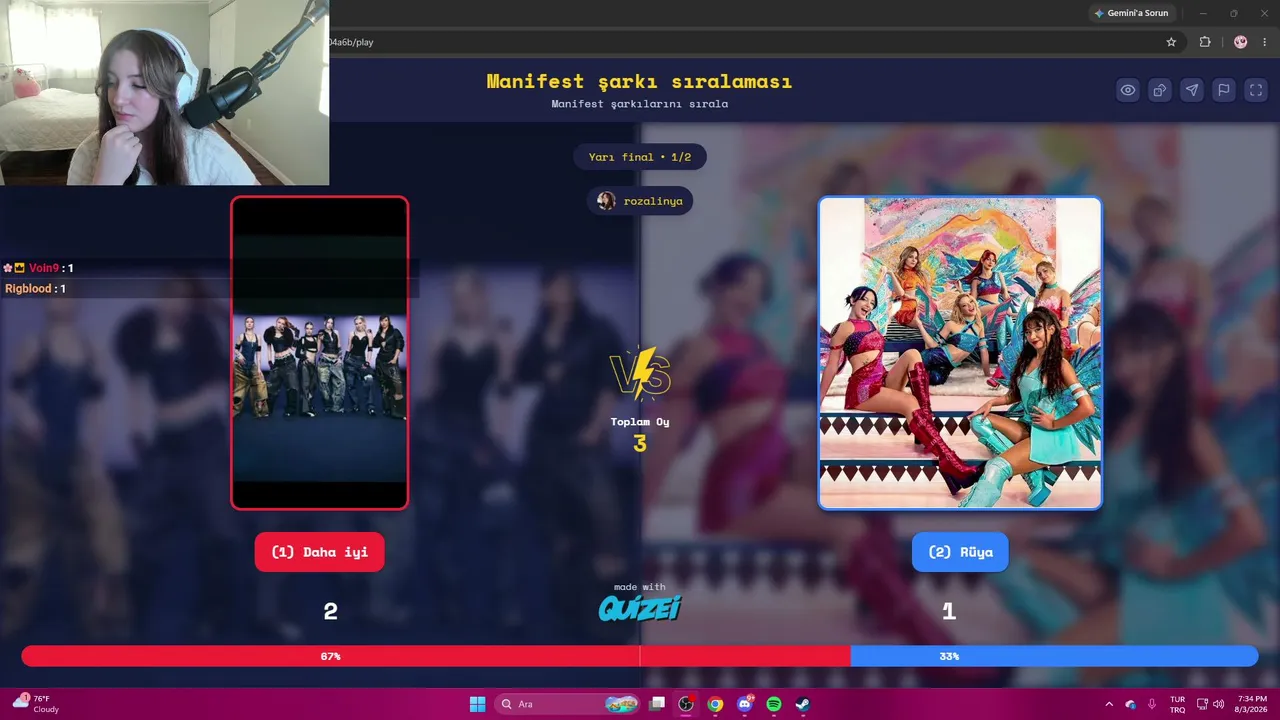Click the 'Yarı final • 1/2' round label
Screen dimensions: 1280x720
point(640,157)
